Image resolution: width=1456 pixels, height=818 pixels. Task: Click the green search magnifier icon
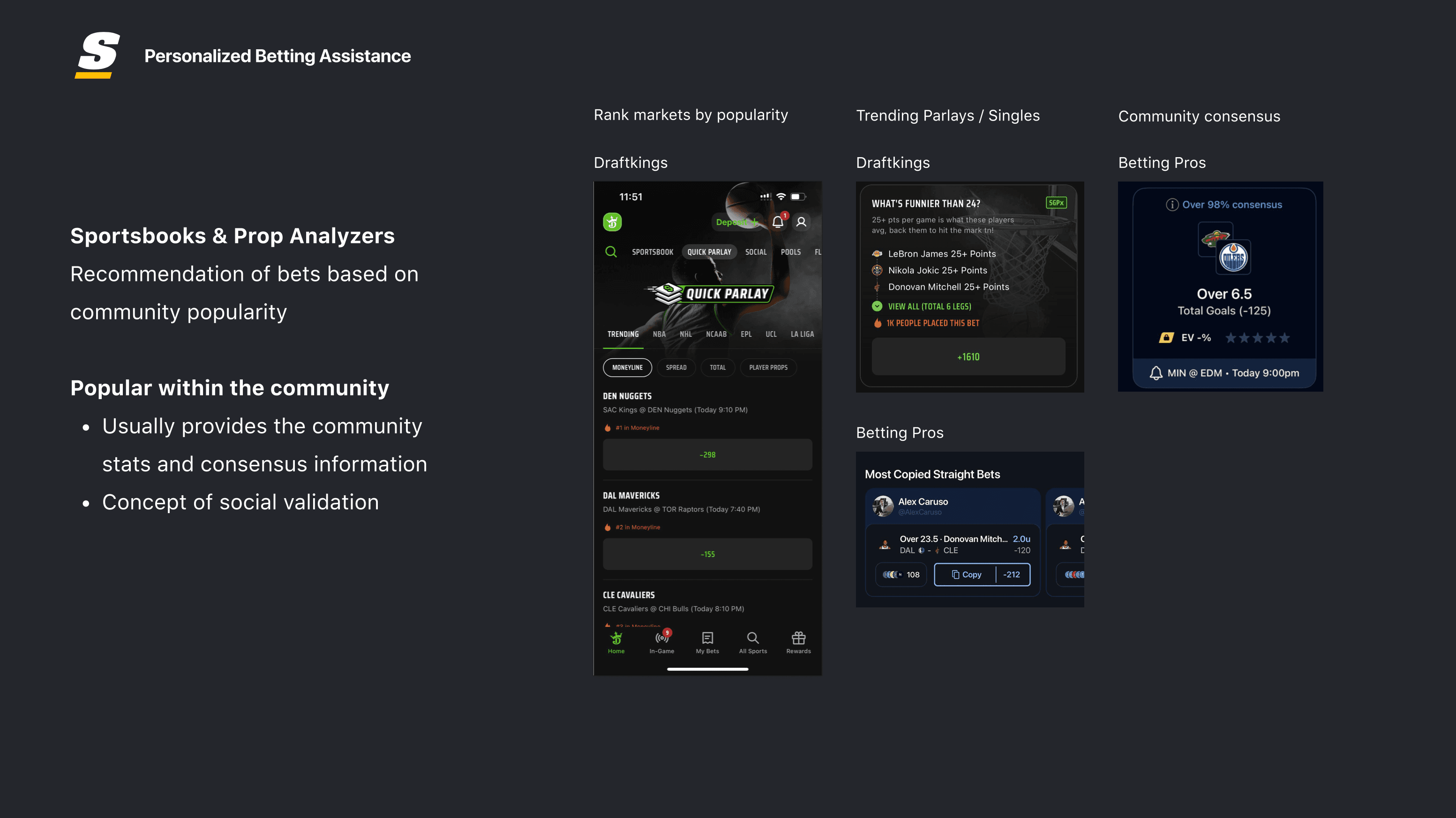click(611, 252)
